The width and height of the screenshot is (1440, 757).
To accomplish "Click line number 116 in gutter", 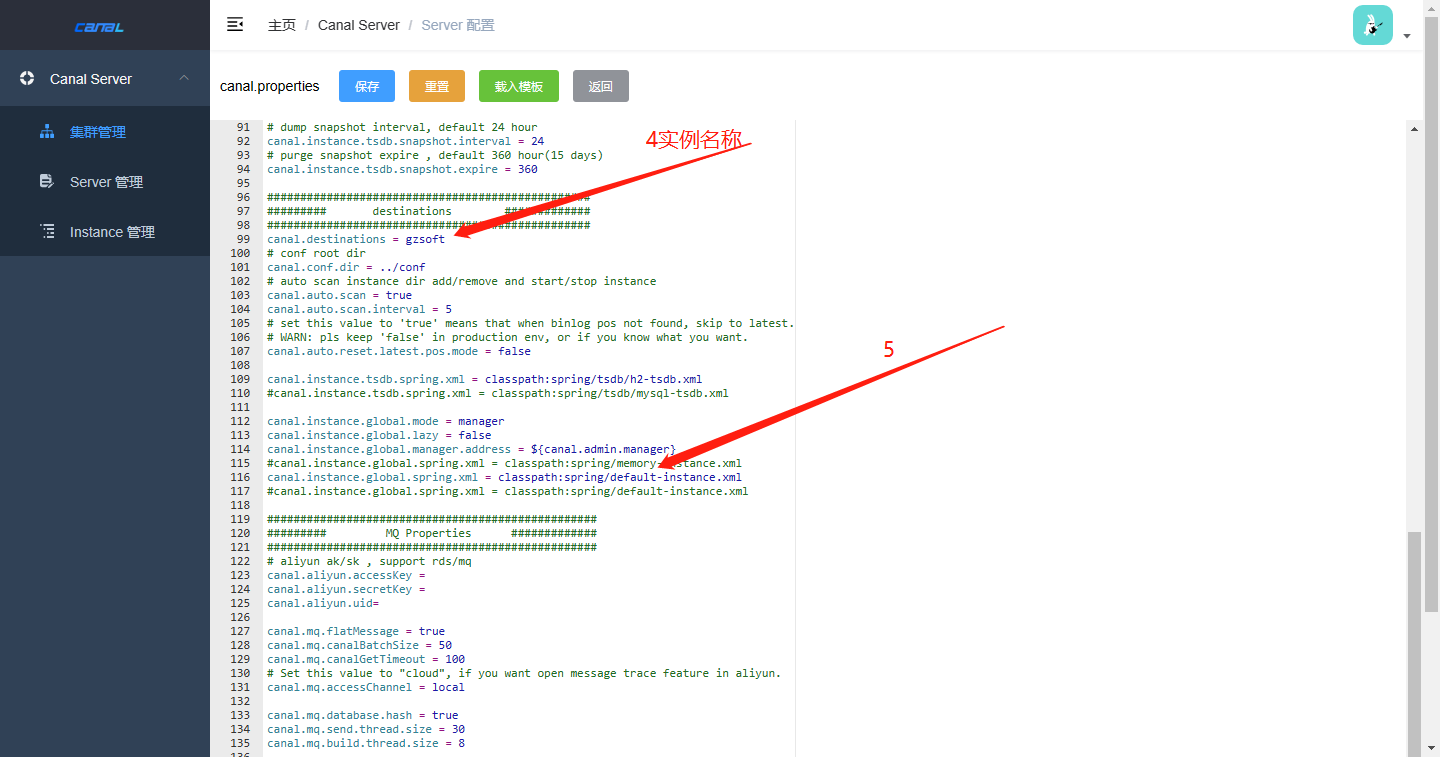I will (x=240, y=477).
